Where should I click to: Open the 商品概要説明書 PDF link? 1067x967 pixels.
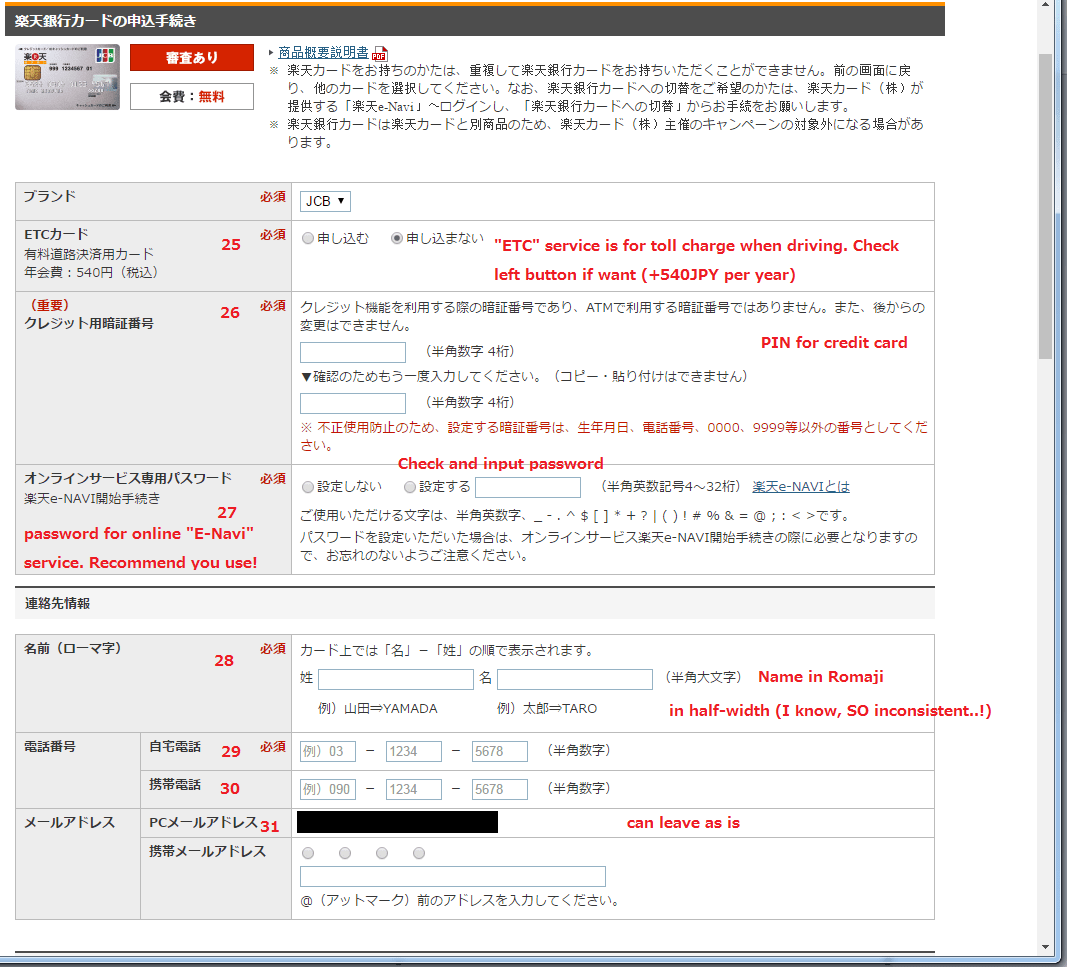pos(323,52)
